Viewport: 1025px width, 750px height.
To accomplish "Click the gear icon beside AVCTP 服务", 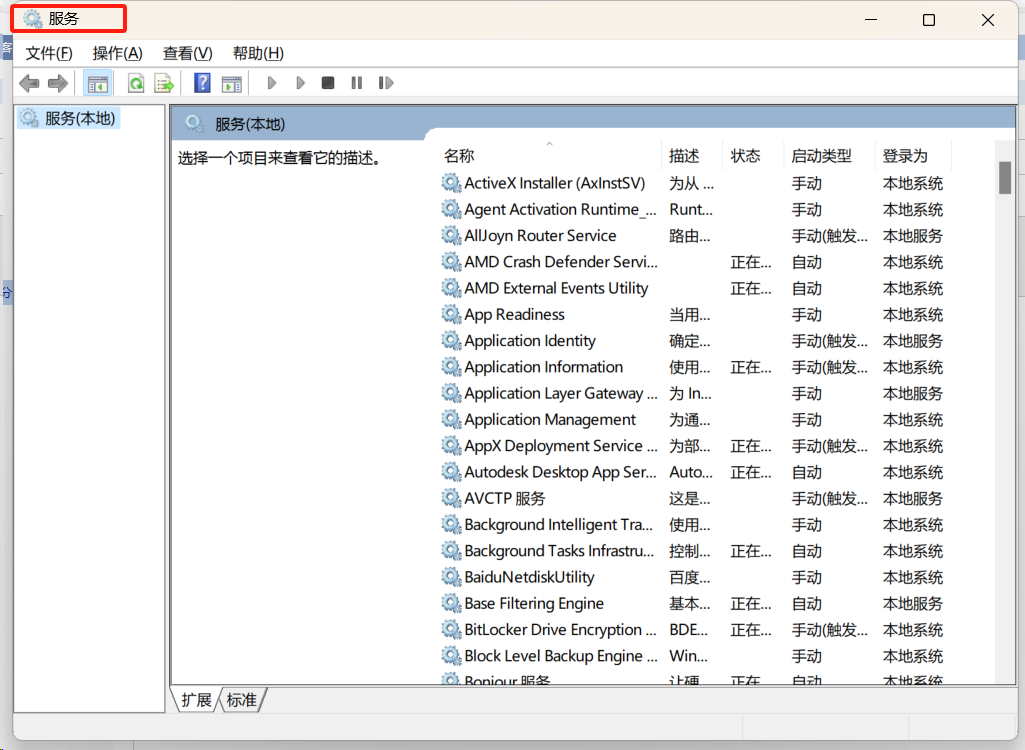I will pos(451,498).
